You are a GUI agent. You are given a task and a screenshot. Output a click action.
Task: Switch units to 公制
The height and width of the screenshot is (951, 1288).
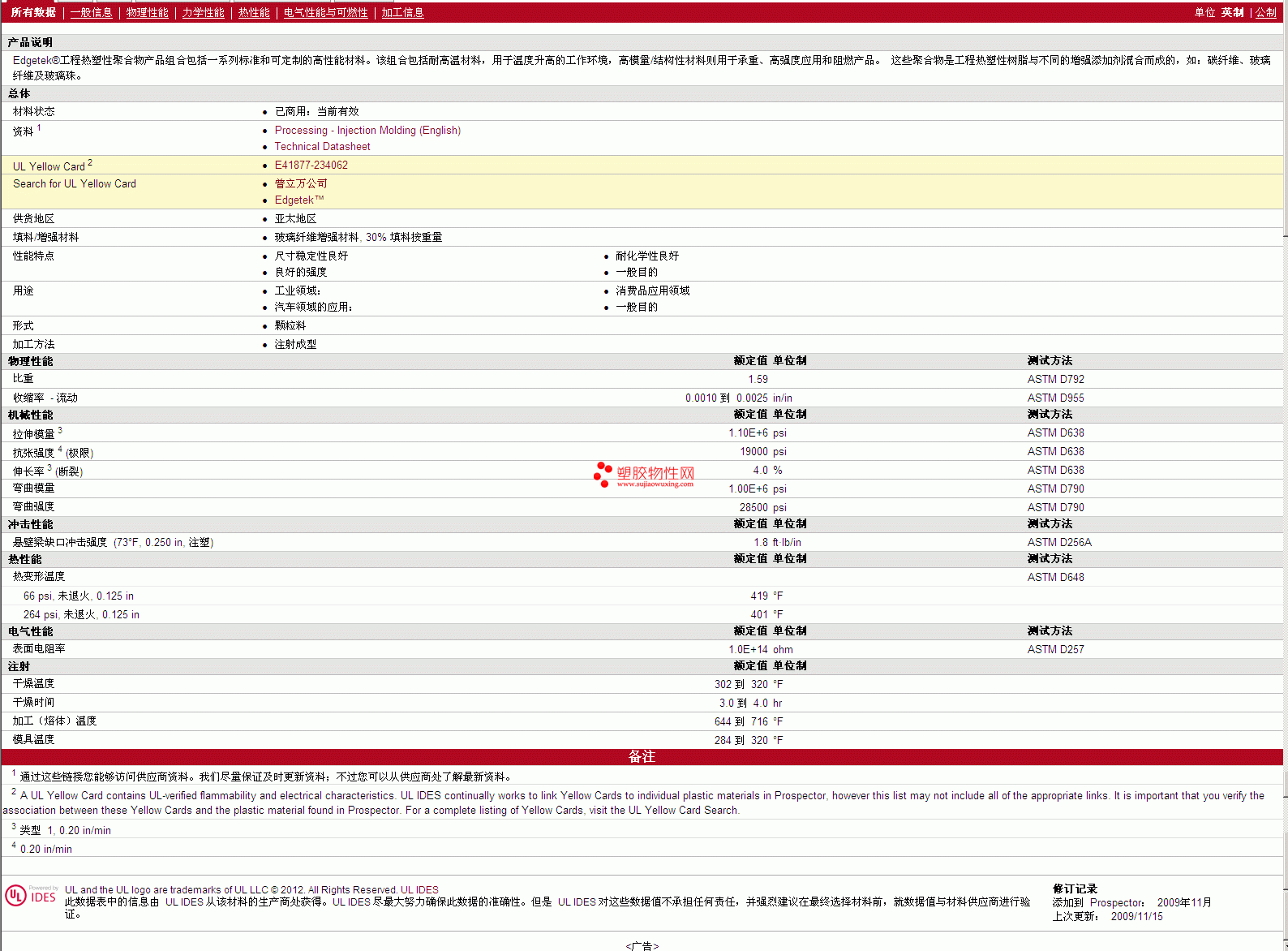pos(1265,13)
